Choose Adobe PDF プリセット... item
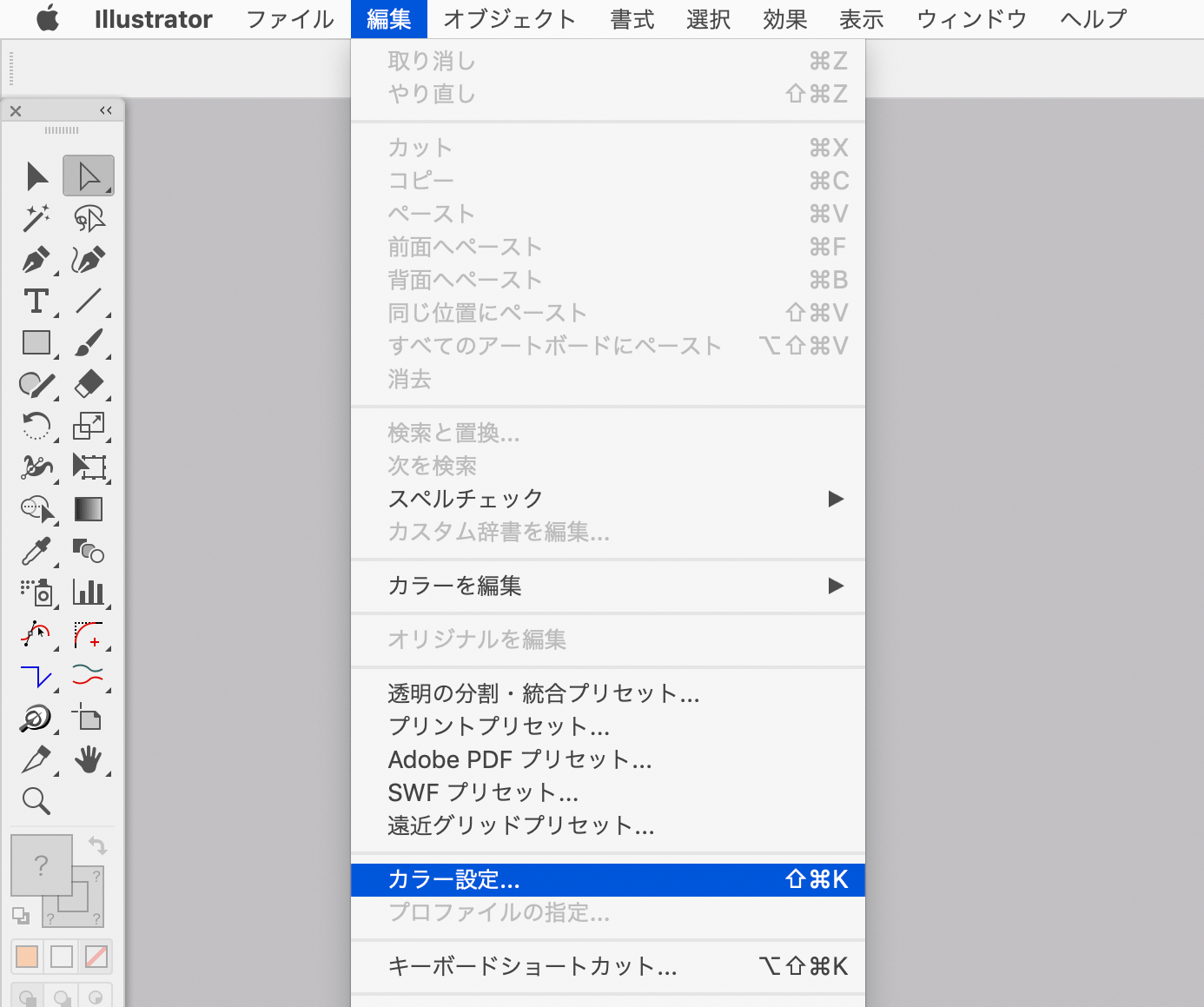 pyautogui.click(x=608, y=759)
